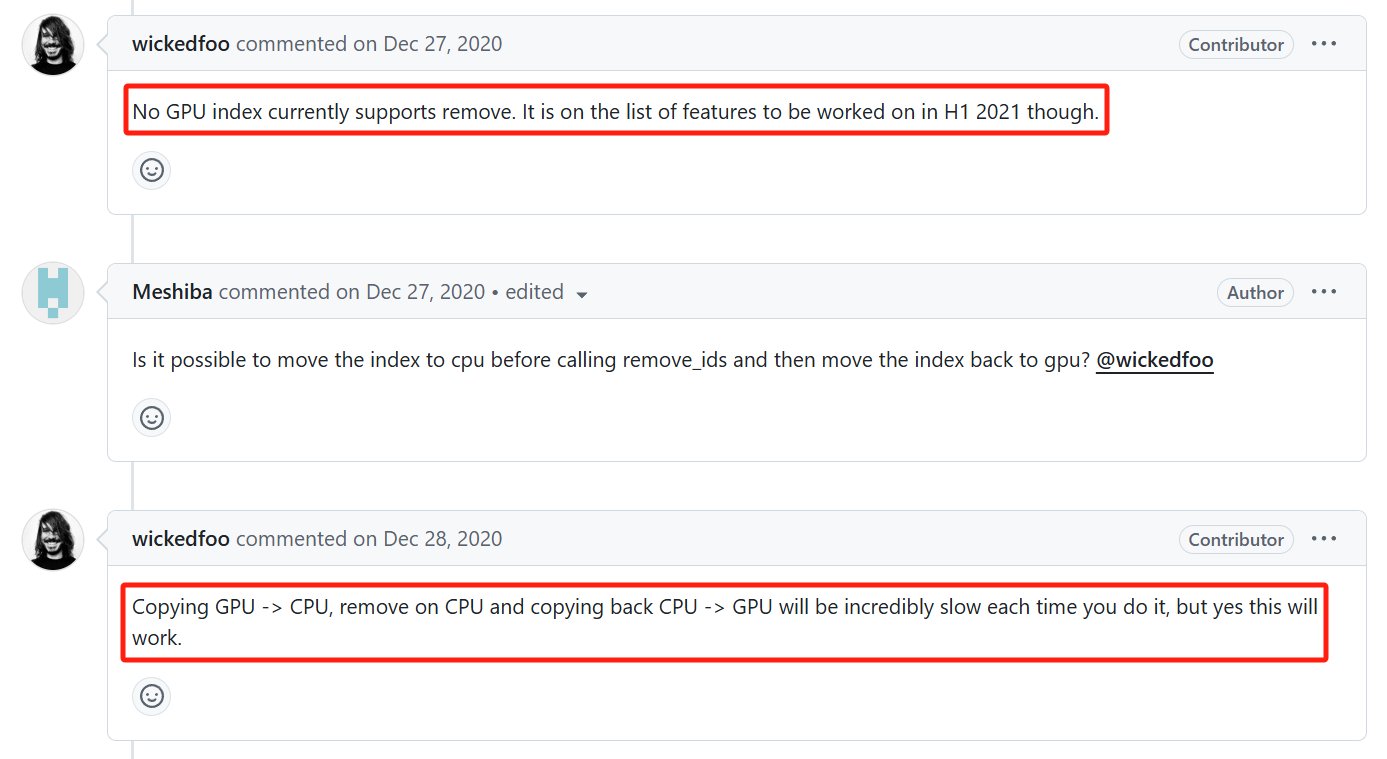Click wickedfoo's avatar beside the Dec 28 comment
This screenshot has height=759, width=1387.
(53, 541)
